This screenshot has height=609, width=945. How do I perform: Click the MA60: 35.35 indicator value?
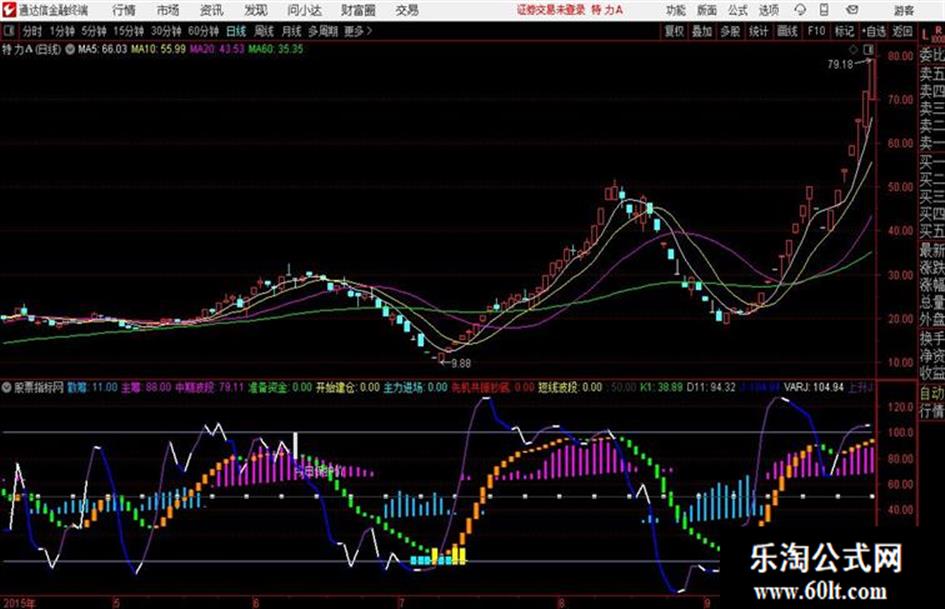pyautogui.click(x=275, y=49)
